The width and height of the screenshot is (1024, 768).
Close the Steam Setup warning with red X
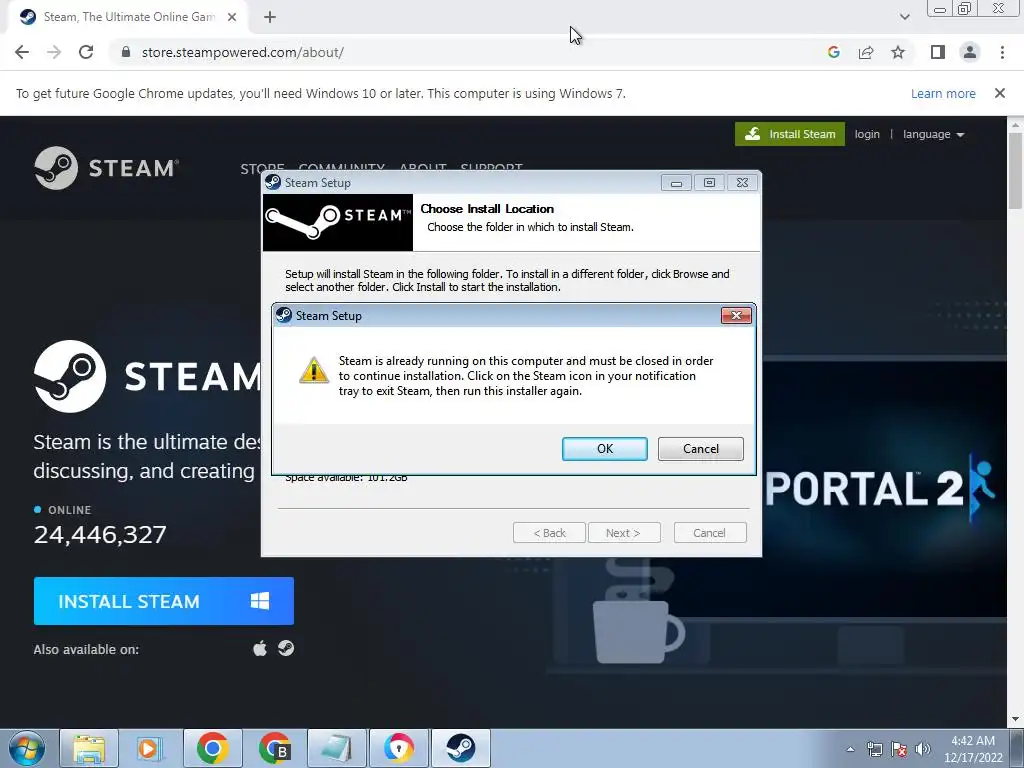coord(736,315)
